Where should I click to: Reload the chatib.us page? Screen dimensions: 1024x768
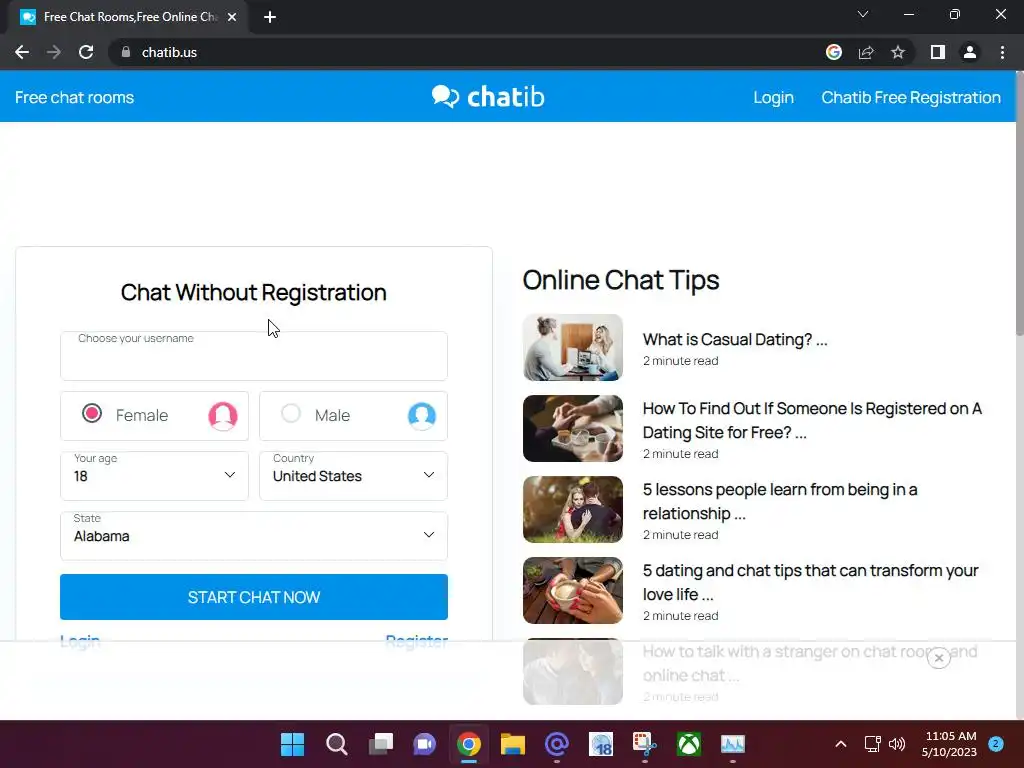(86, 52)
